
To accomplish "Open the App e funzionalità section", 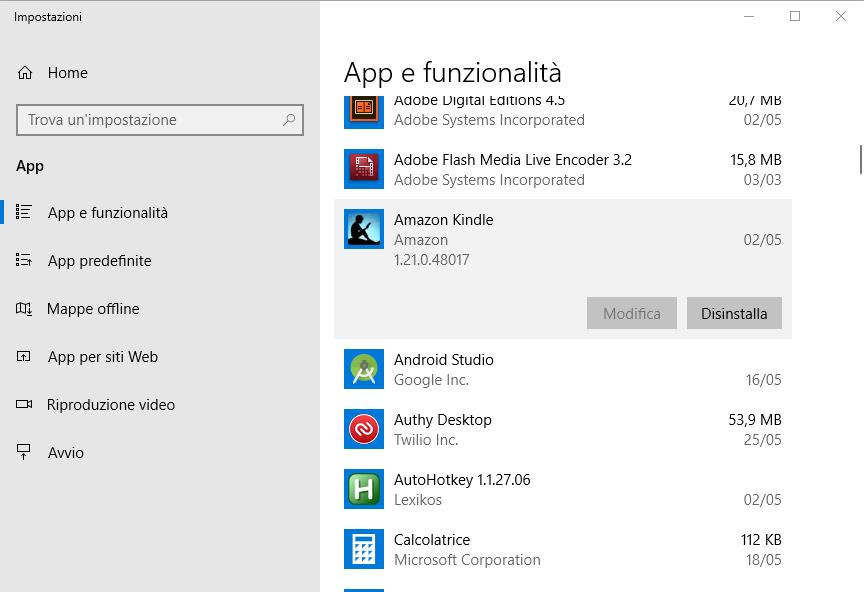I will point(160,213).
